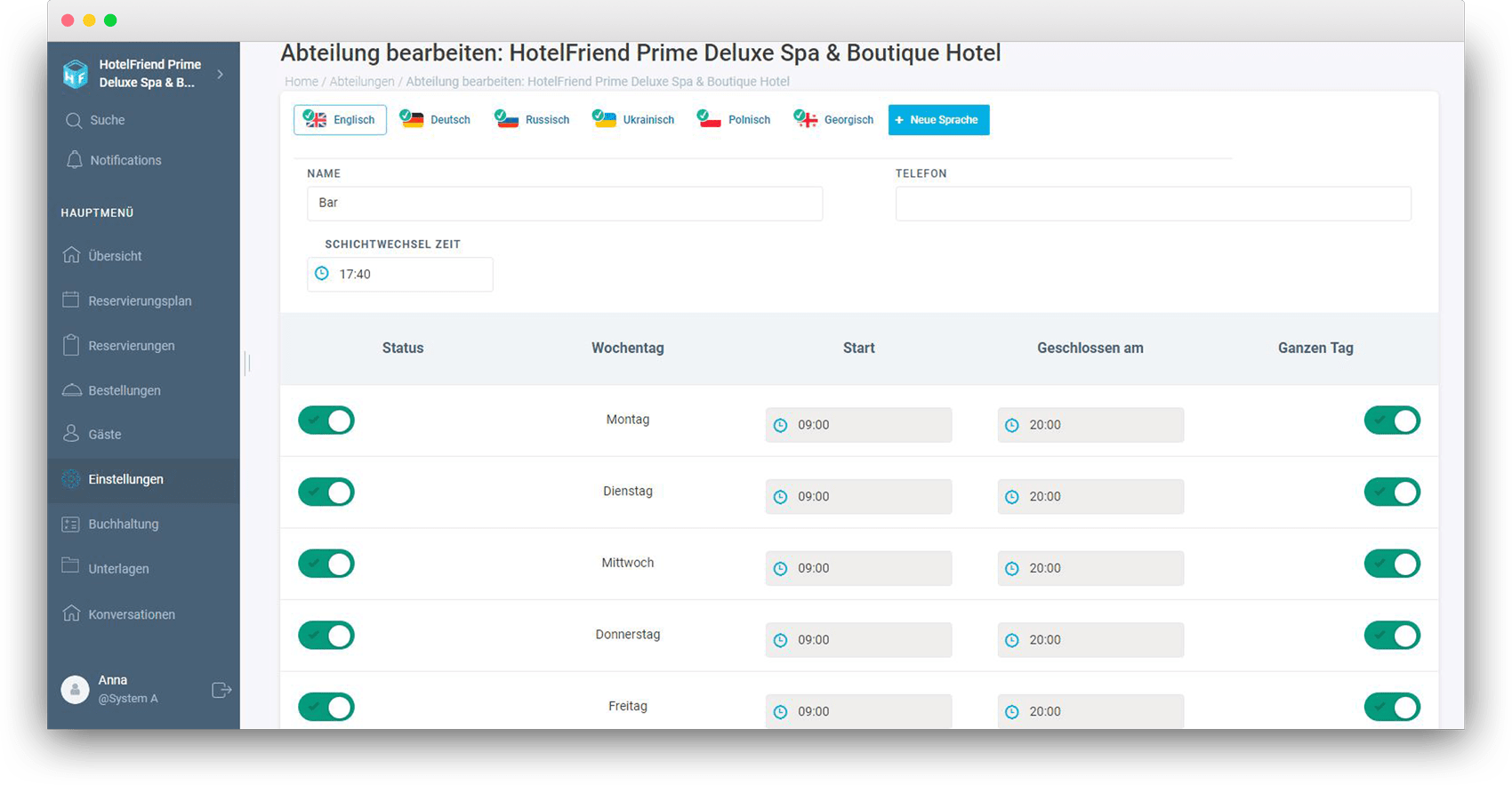Click the sidebar collapse handle
Screen dimensions: 1512x785
point(248,362)
